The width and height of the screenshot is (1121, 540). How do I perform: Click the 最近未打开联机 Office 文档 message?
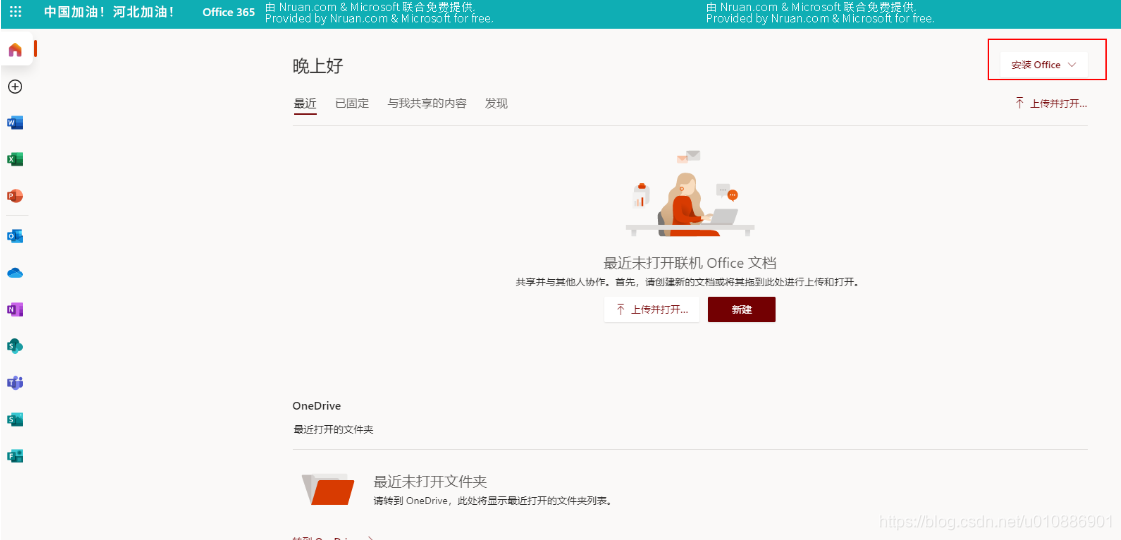(x=691, y=262)
